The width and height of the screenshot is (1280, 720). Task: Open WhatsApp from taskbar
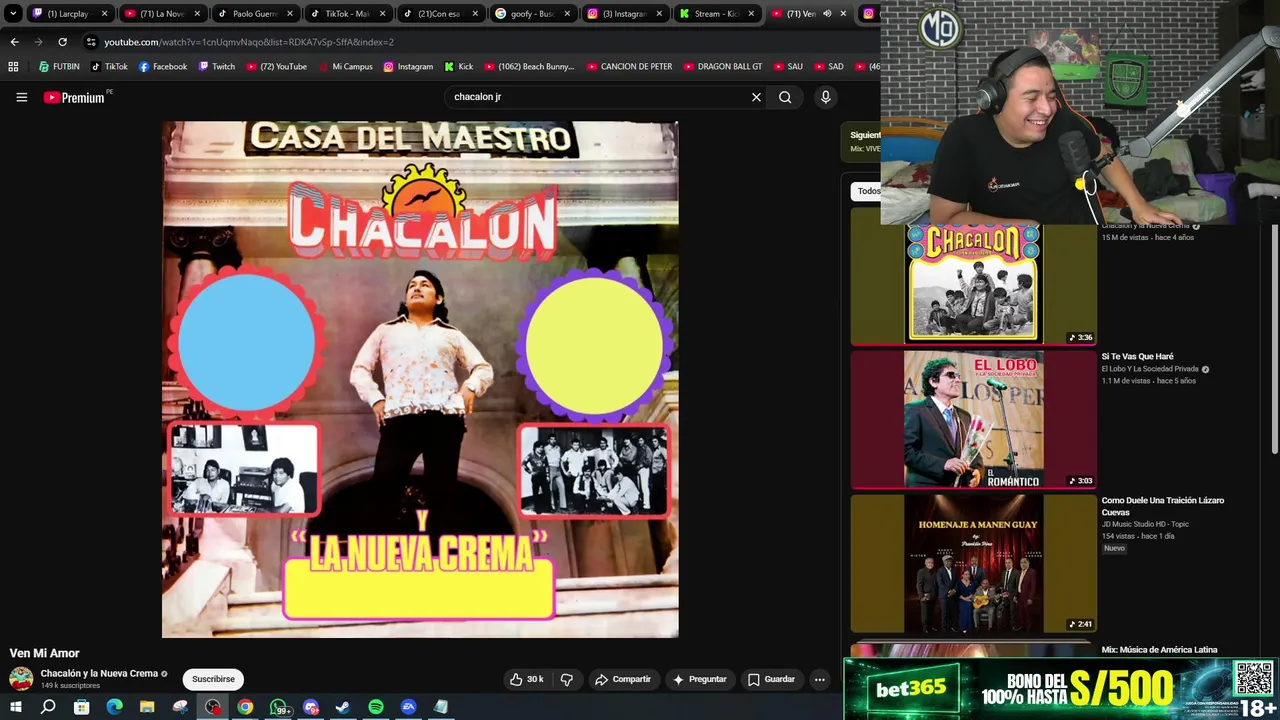pos(279,707)
